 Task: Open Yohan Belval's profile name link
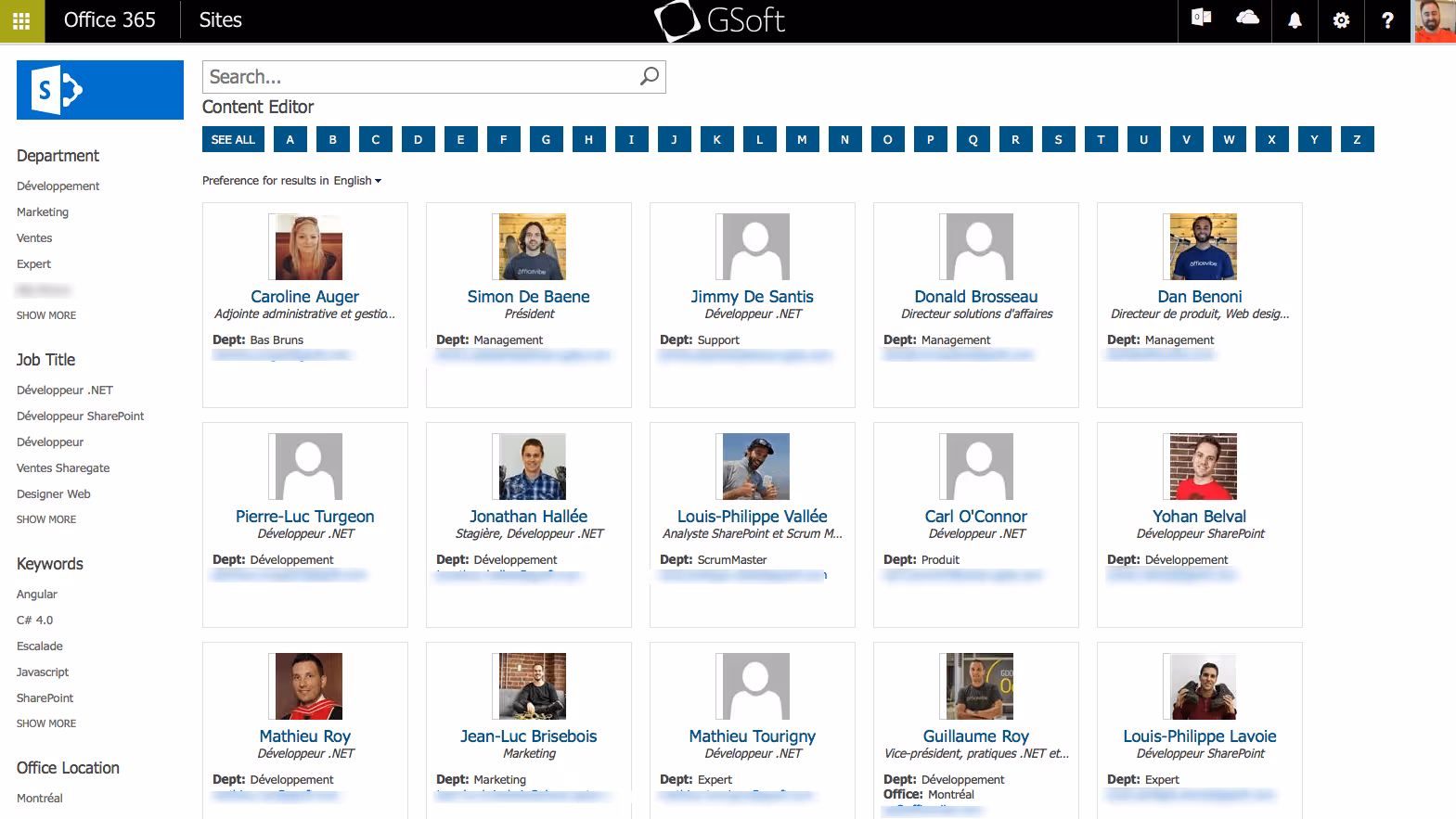click(x=1200, y=517)
